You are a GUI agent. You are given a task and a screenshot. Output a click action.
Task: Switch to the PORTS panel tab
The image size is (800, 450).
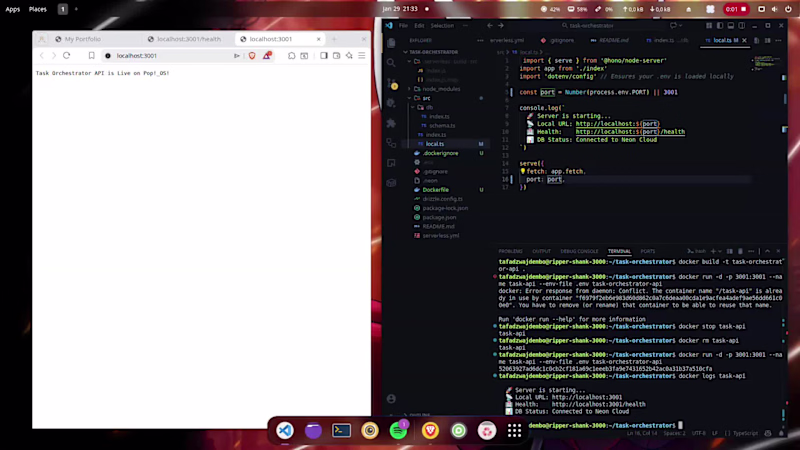647,251
